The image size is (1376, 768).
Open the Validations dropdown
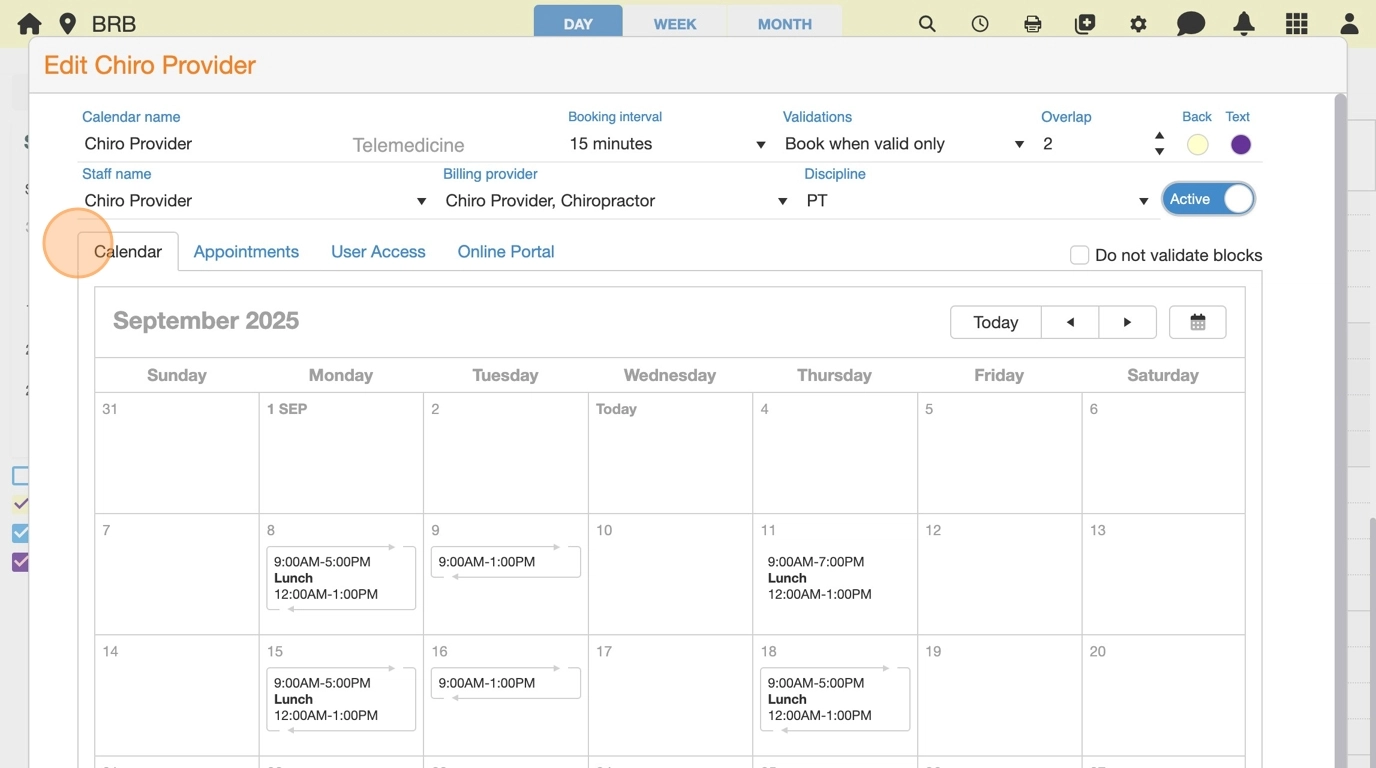903,144
